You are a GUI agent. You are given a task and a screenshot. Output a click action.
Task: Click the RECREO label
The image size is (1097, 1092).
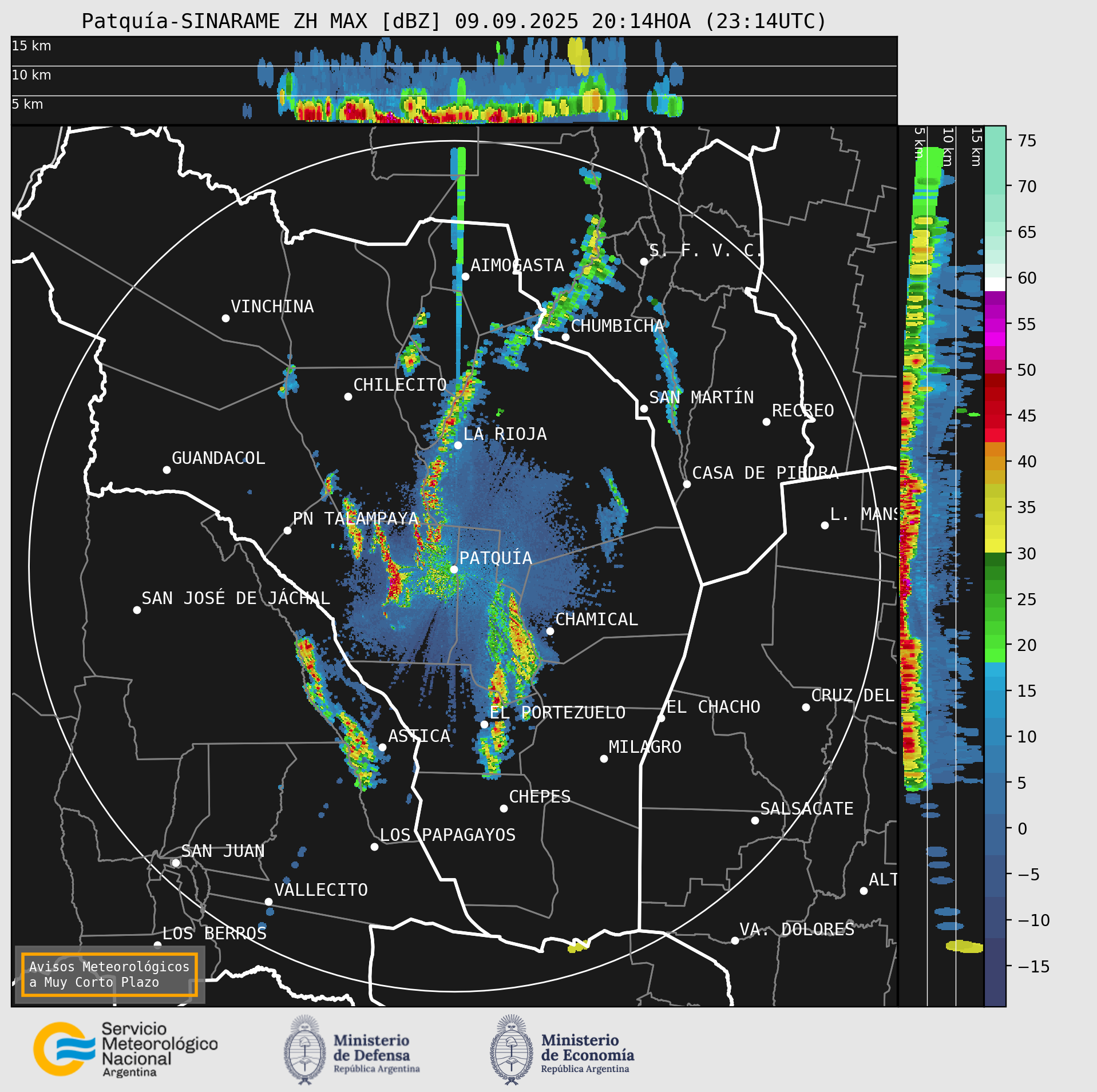click(x=803, y=410)
